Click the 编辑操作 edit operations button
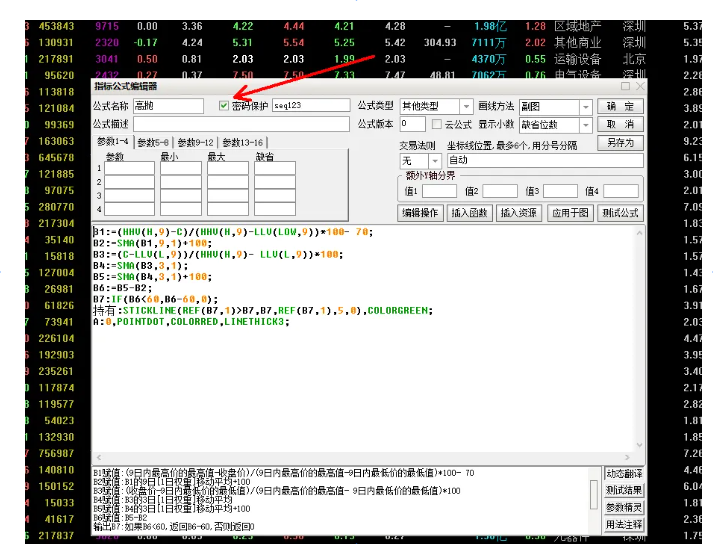The height and width of the screenshot is (544, 713). coord(420,213)
